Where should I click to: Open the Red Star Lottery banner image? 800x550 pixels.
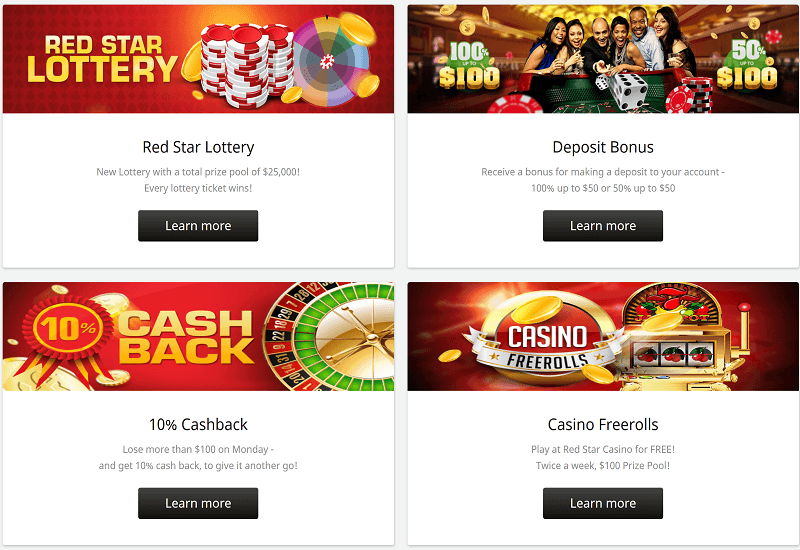(198, 59)
